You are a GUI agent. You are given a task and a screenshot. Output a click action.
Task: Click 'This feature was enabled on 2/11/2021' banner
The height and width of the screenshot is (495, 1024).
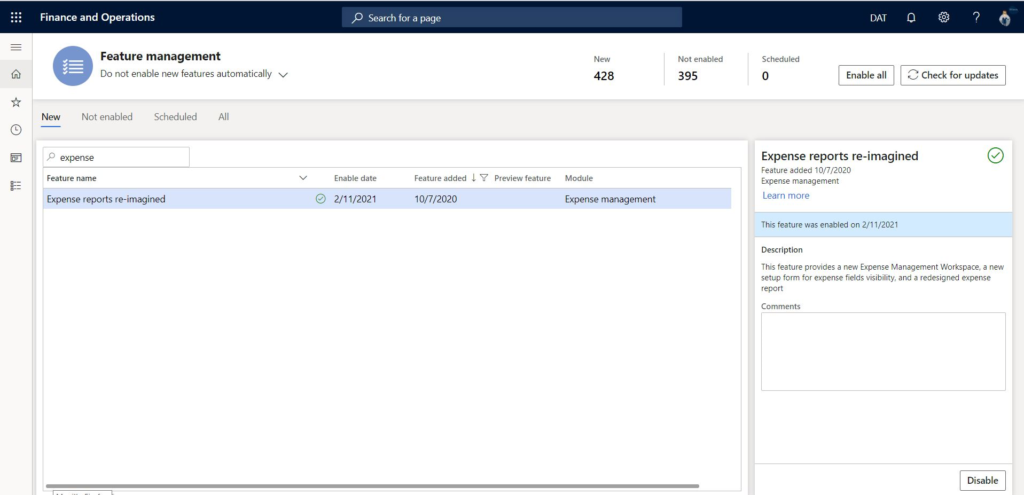[x=883, y=224]
